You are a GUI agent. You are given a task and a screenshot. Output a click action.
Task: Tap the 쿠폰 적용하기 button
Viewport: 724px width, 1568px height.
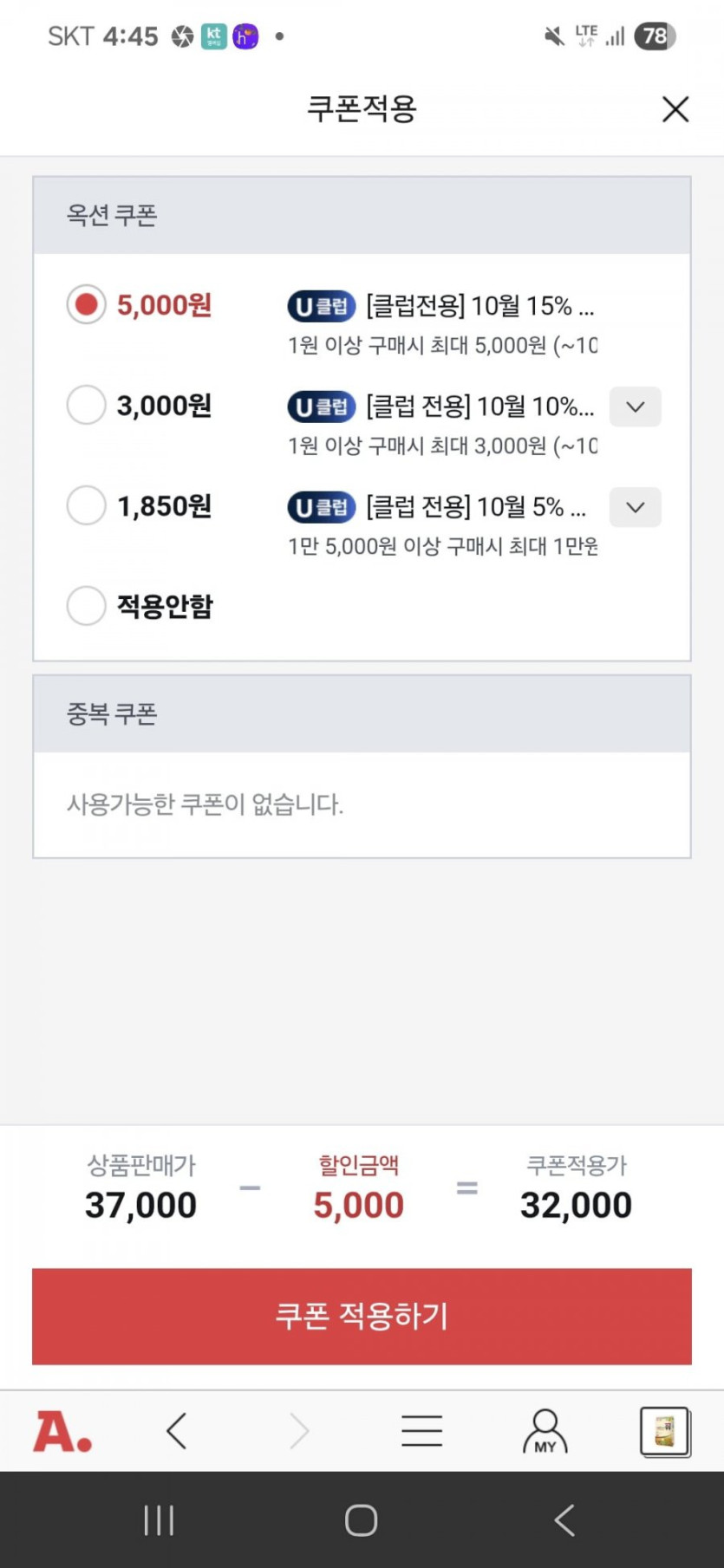point(362,1316)
